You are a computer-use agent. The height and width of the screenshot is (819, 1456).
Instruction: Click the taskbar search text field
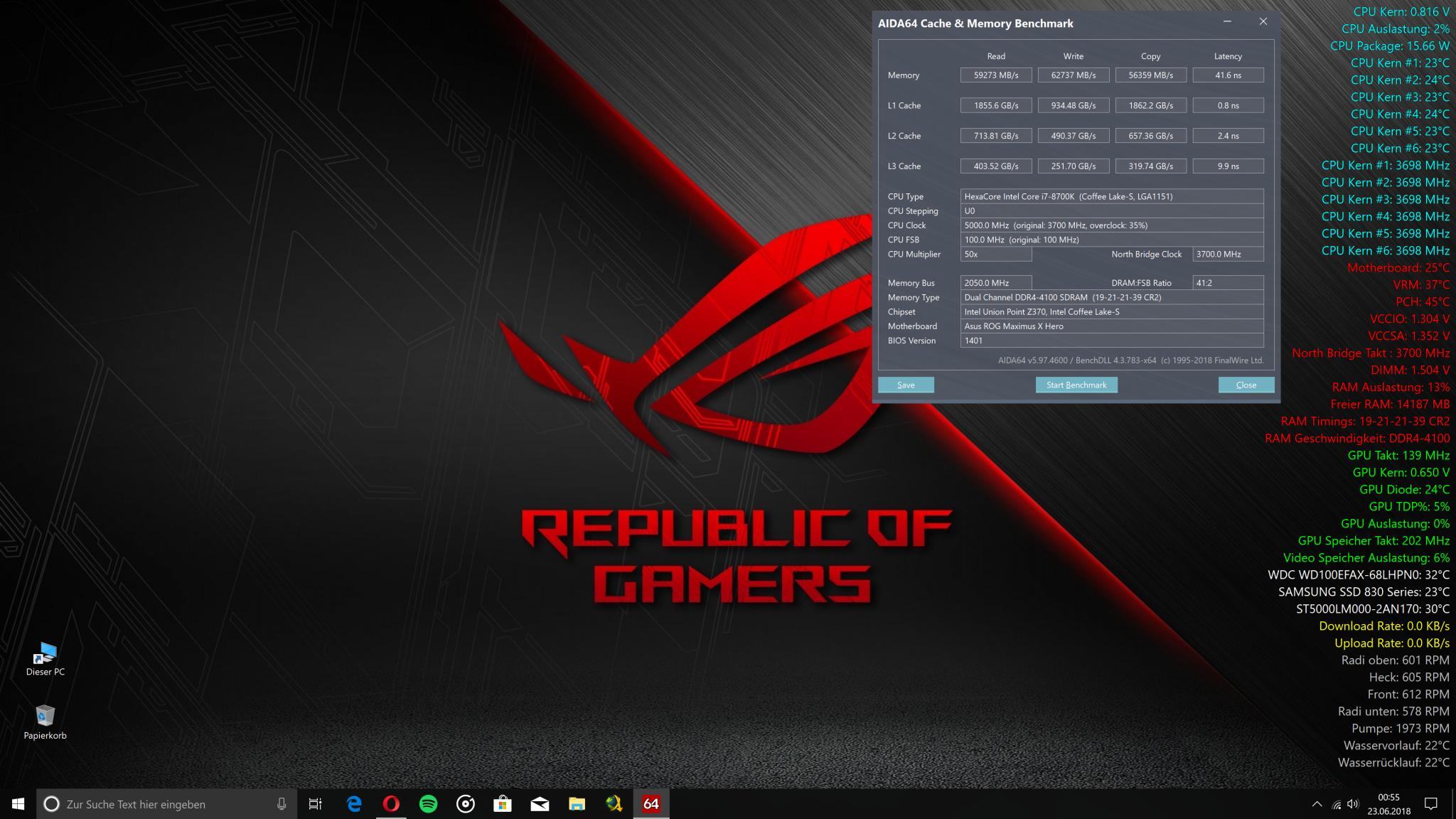[167, 804]
